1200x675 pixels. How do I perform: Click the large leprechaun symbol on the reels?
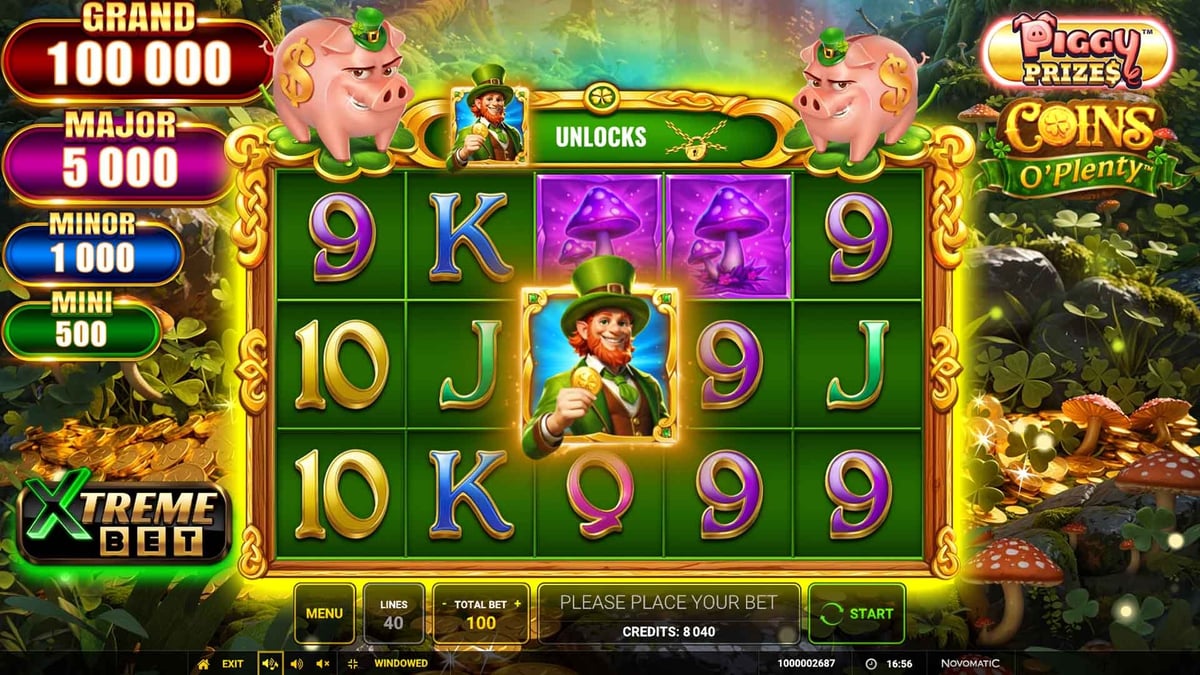pos(599,363)
